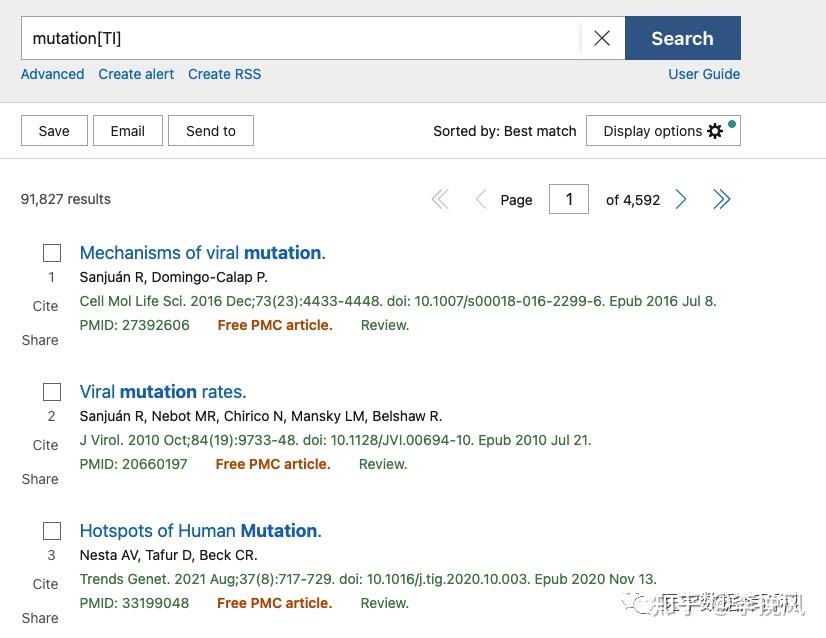Click 'Create alert' for this search
The width and height of the screenshot is (826, 638).
click(x=136, y=74)
